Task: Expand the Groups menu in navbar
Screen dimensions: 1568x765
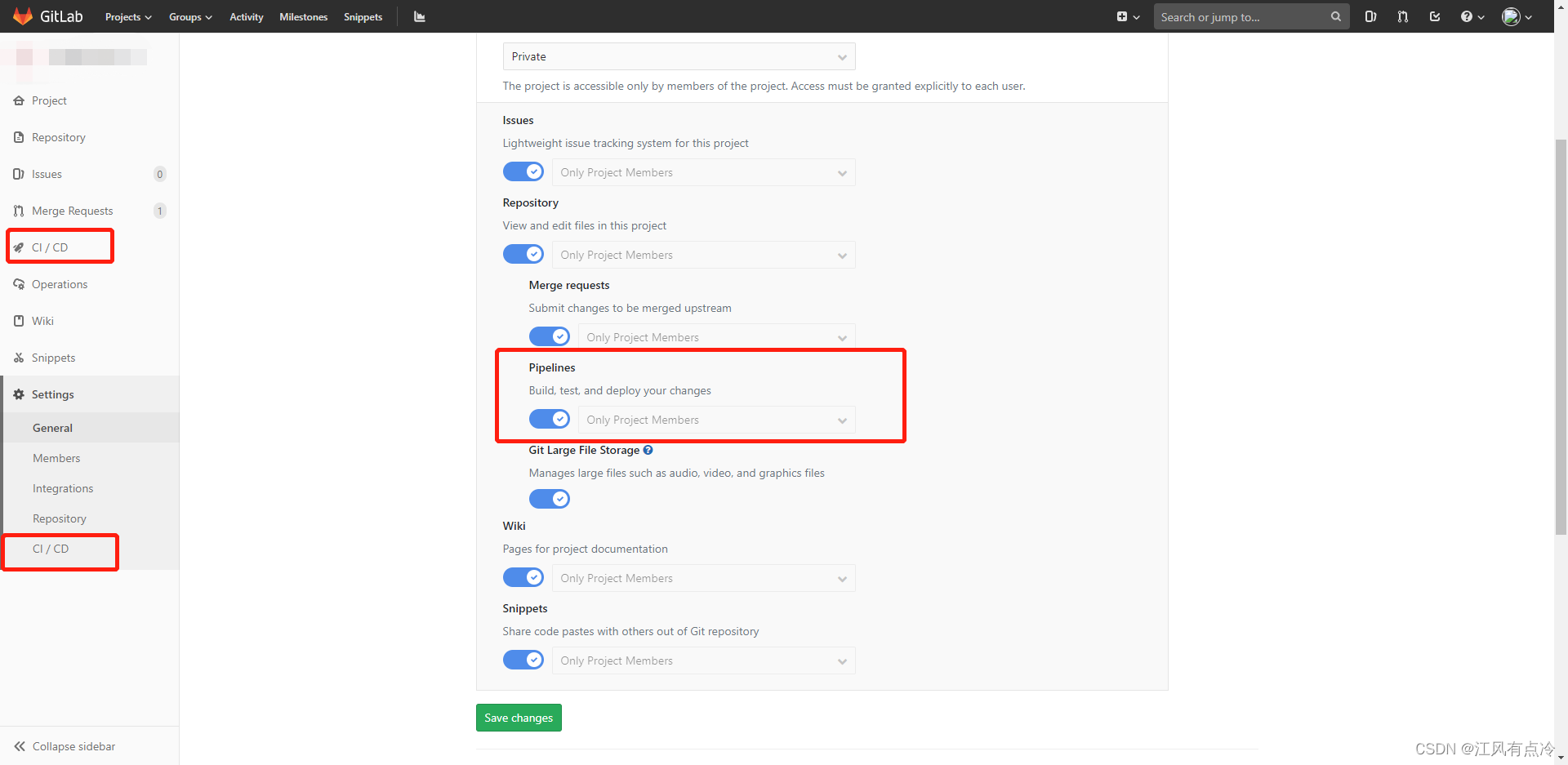Action: pos(190,16)
